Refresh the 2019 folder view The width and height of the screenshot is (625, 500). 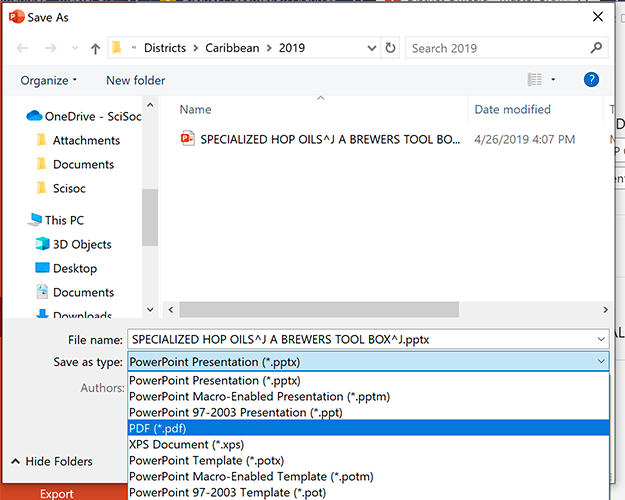[390, 48]
